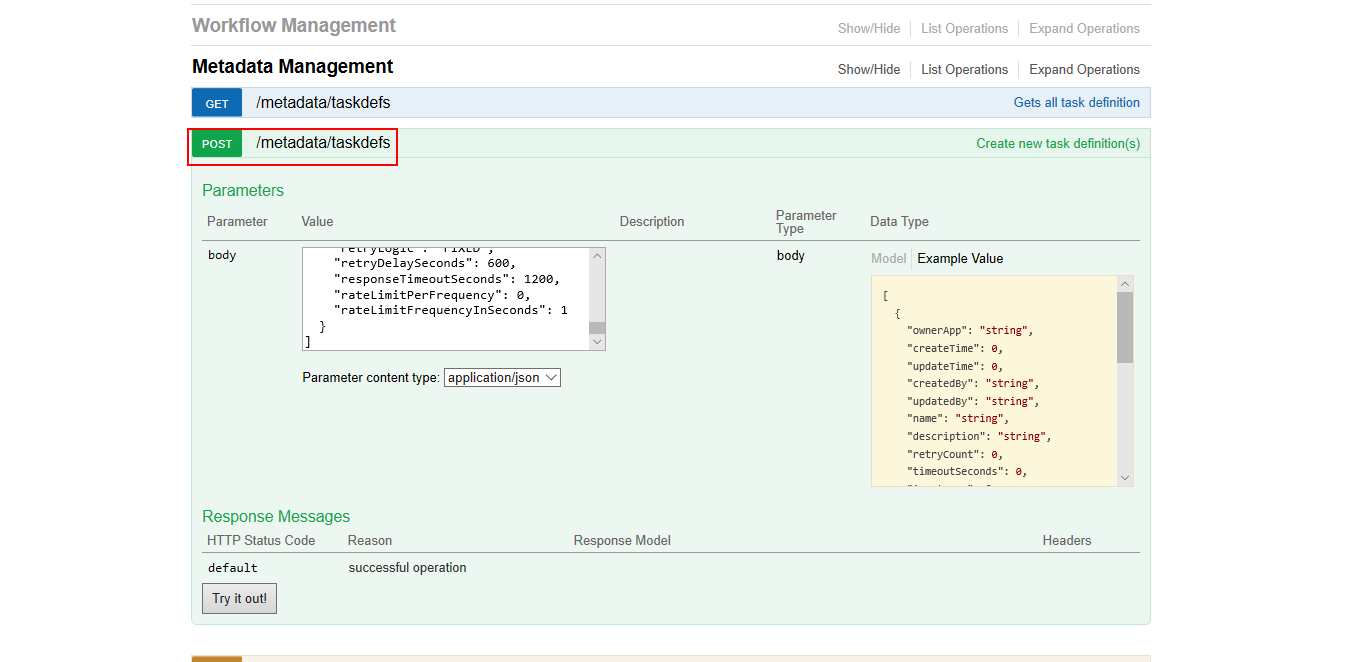Image resolution: width=1361 pixels, height=662 pixels.
Task: Click the POST method badge for /metadata/taskdefs
Action: [x=217, y=144]
